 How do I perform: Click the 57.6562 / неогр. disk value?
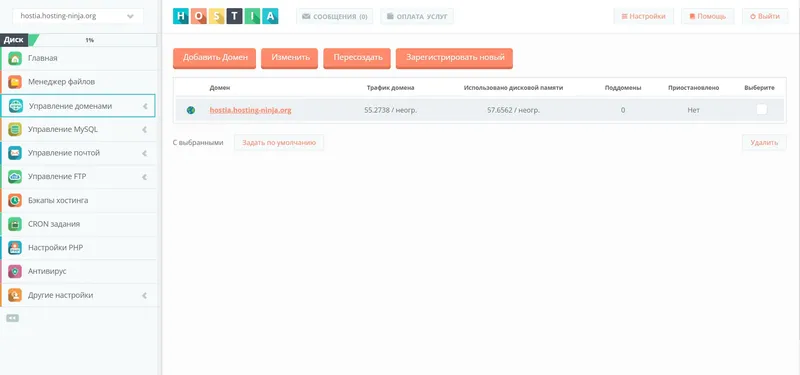[x=513, y=110]
